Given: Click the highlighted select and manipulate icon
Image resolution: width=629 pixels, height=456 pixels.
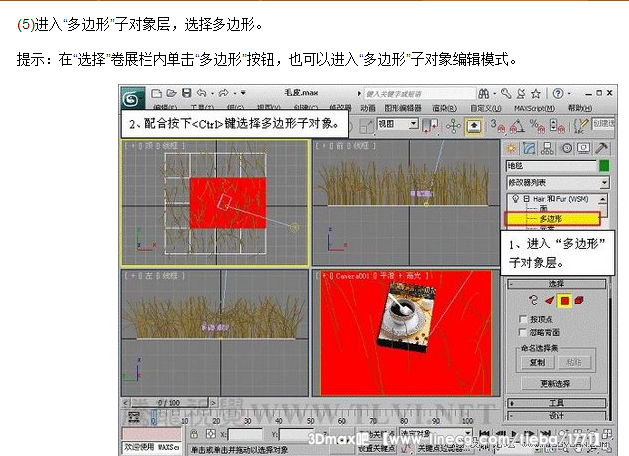Looking at the screenshot, I should click(474, 126).
